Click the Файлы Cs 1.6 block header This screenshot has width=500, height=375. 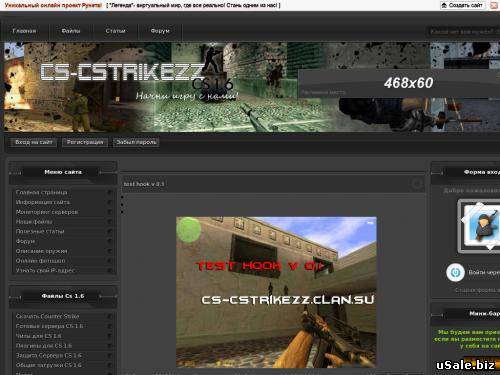coord(63,296)
